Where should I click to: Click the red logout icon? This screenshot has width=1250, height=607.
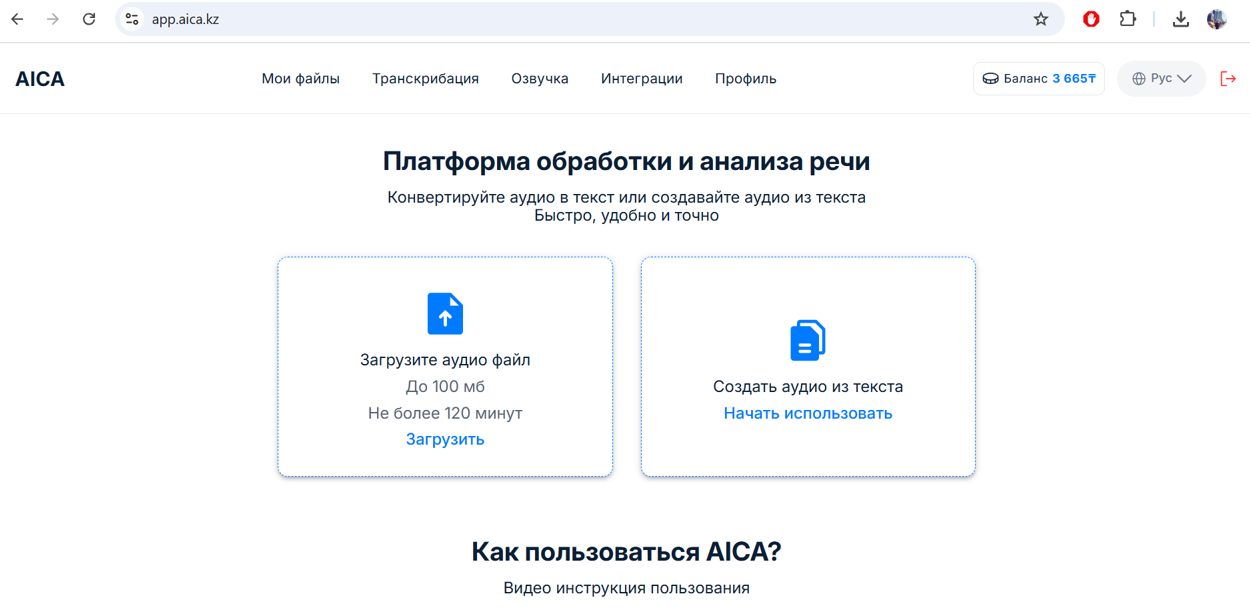[1228, 79]
